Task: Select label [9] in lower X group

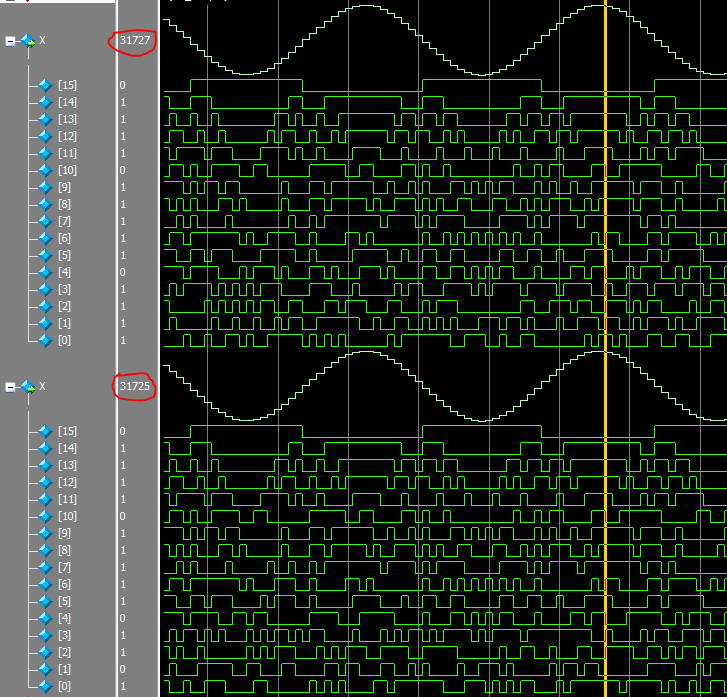Action: (x=64, y=533)
